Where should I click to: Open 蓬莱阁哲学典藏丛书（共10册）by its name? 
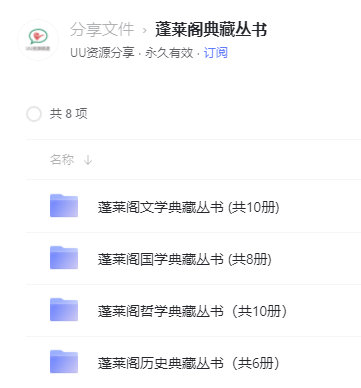pos(192,311)
